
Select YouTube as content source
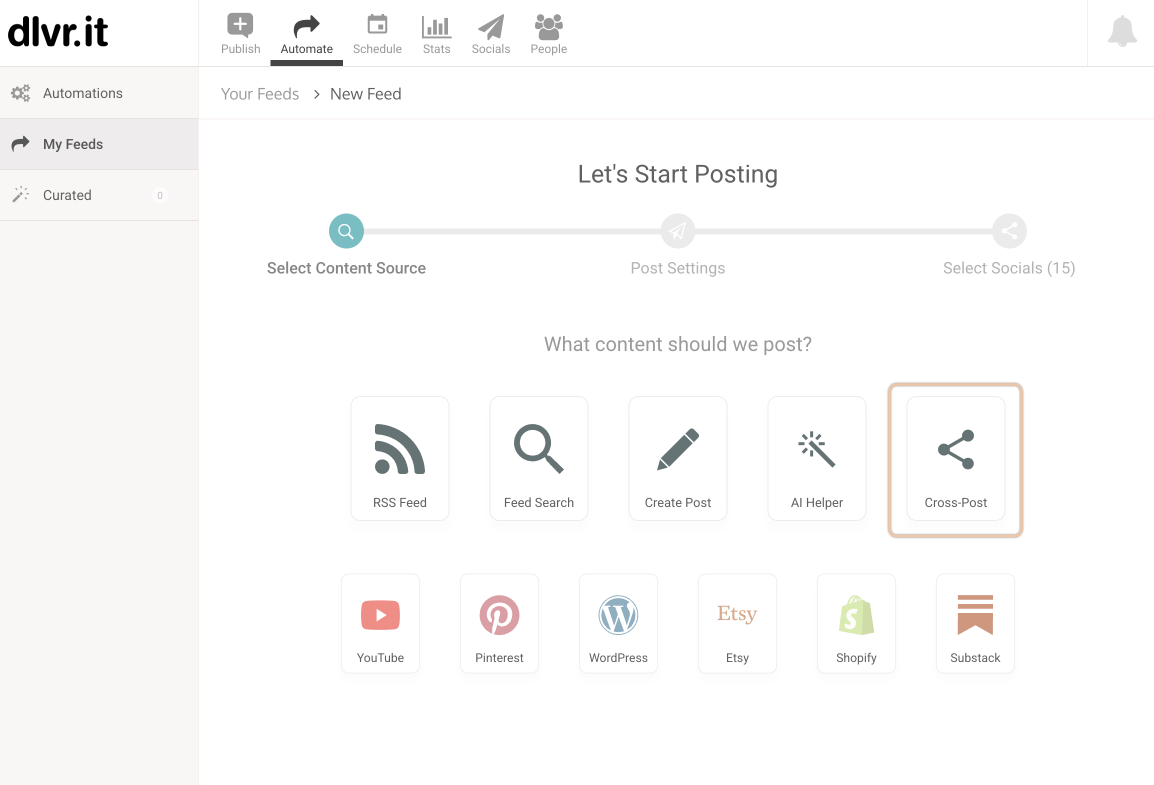coord(380,624)
